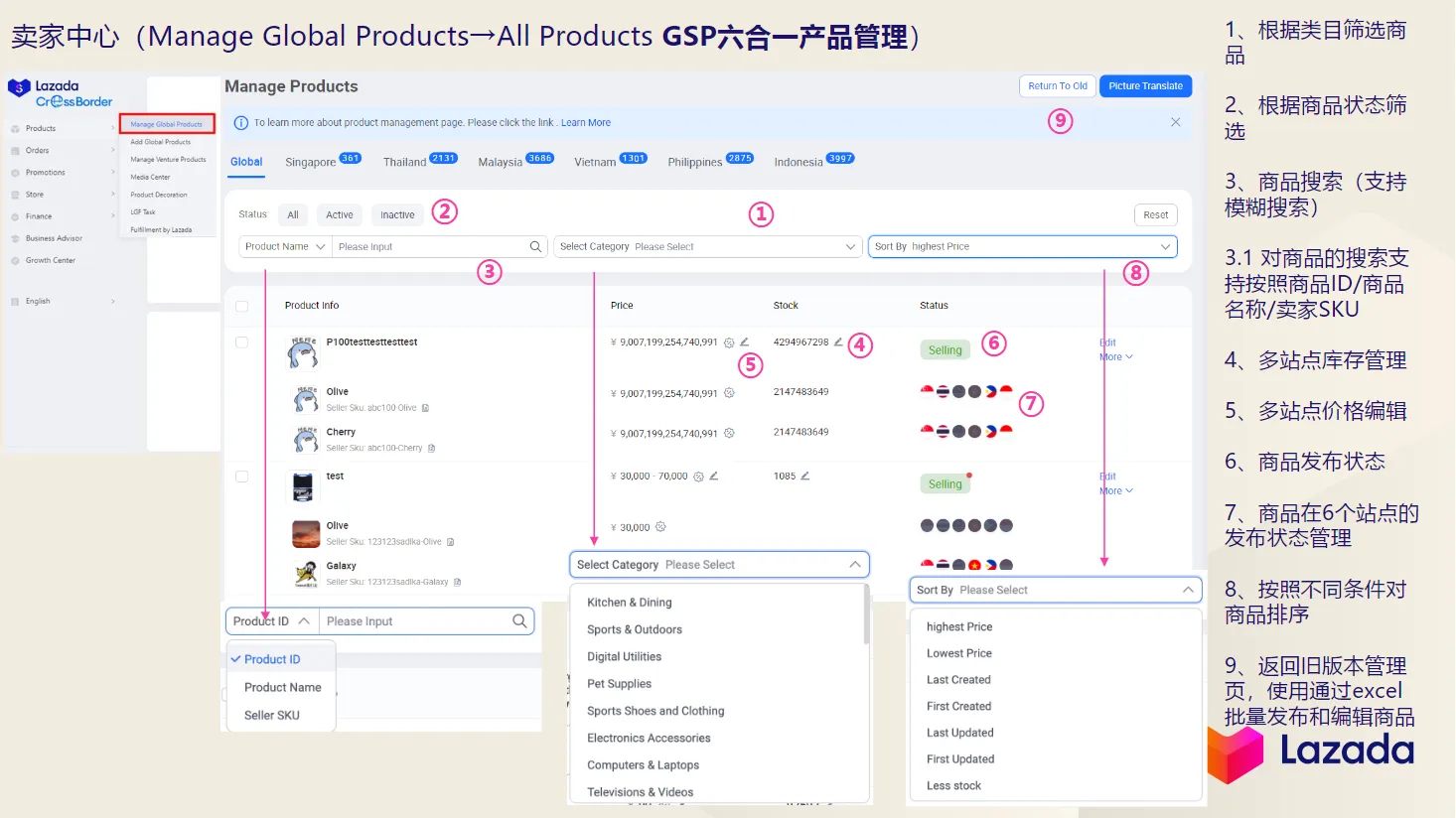Image resolution: width=1456 pixels, height=818 pixels.
Task: Check the checkbox beside product P100testtesttesttest
Action: (x=241, y=341)
